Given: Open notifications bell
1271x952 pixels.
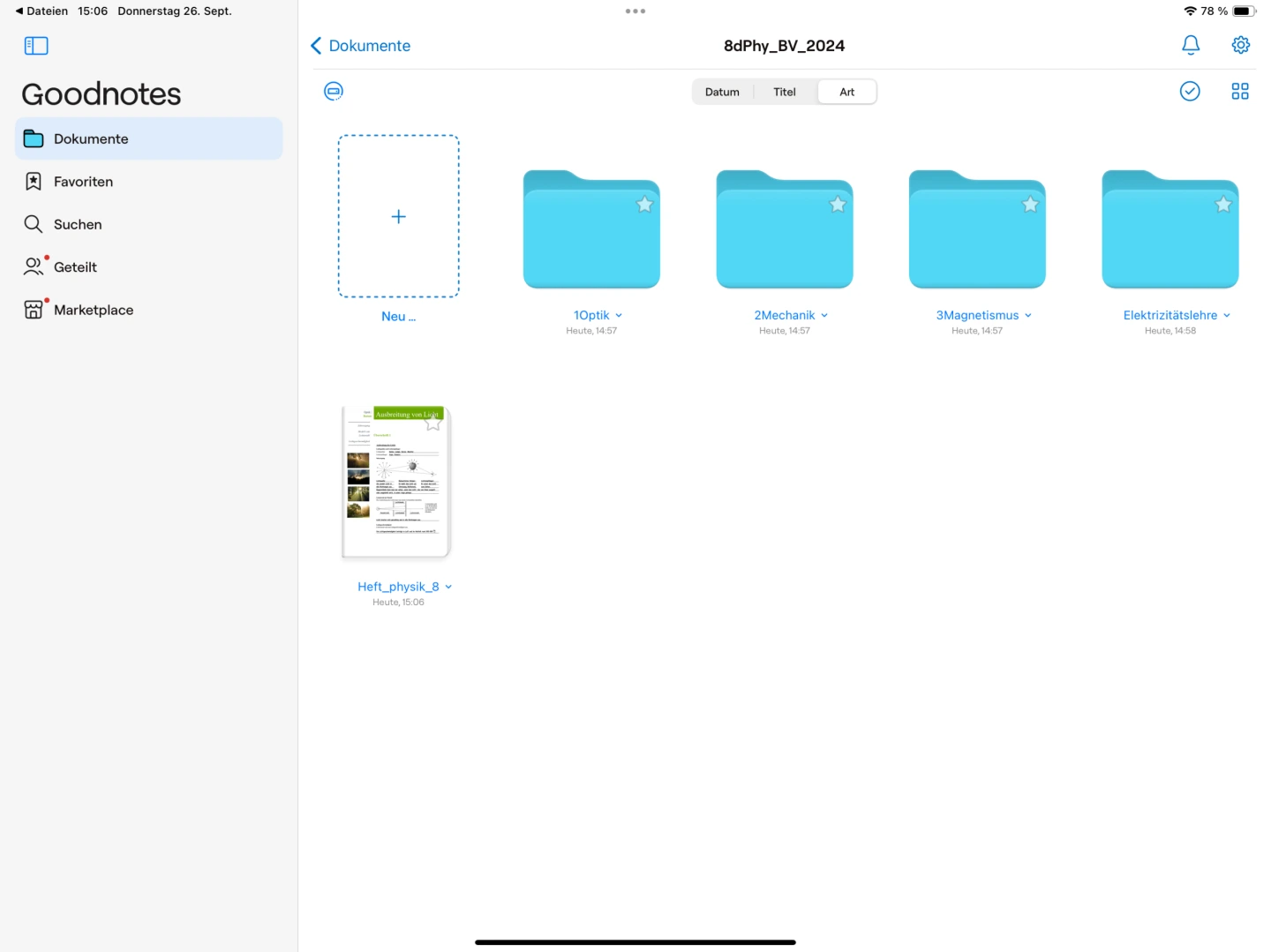Looking at the screenshot, I should (x=1190, y=45).
